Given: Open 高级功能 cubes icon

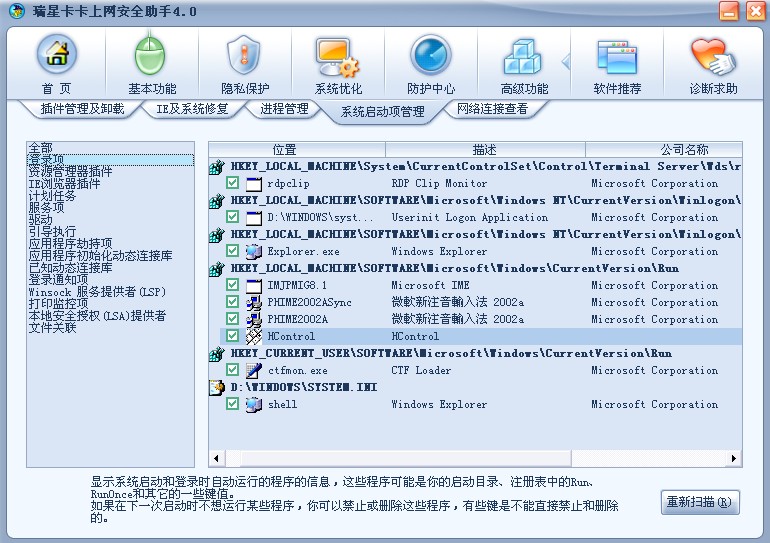Looking at the screenshot, I should 522,56.
